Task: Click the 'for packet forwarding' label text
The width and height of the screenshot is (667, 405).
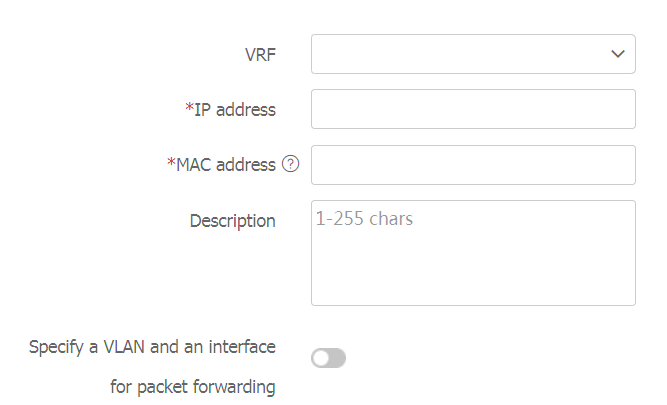Action: (193, 387)
